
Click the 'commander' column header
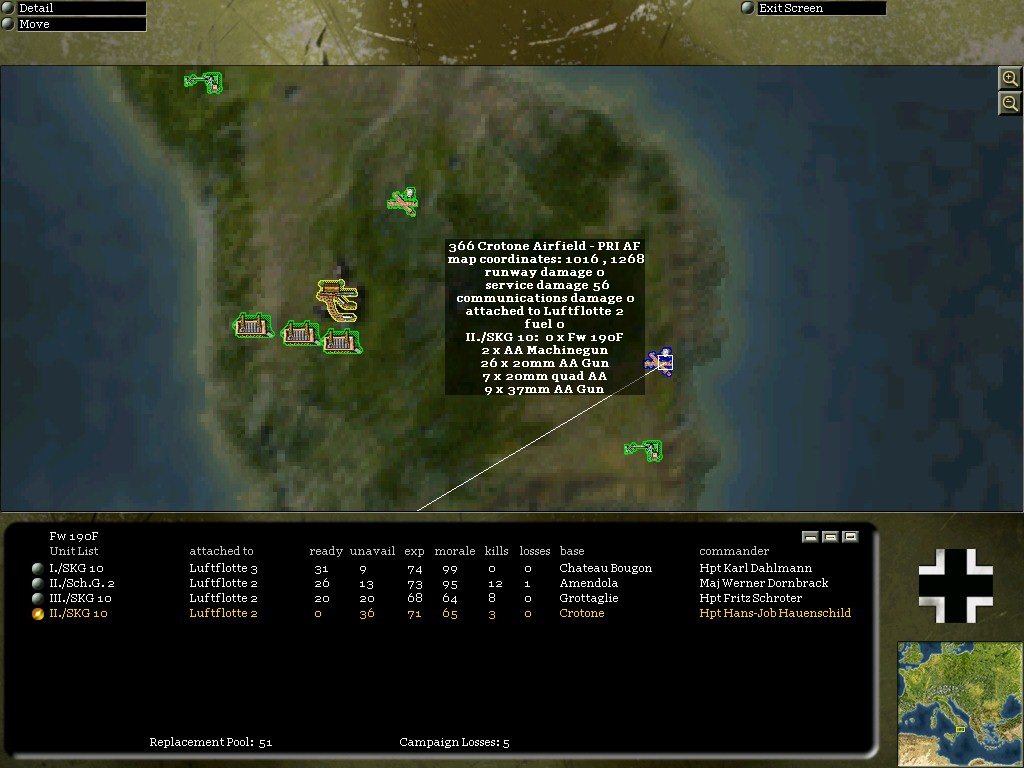[x=734, y=551]
